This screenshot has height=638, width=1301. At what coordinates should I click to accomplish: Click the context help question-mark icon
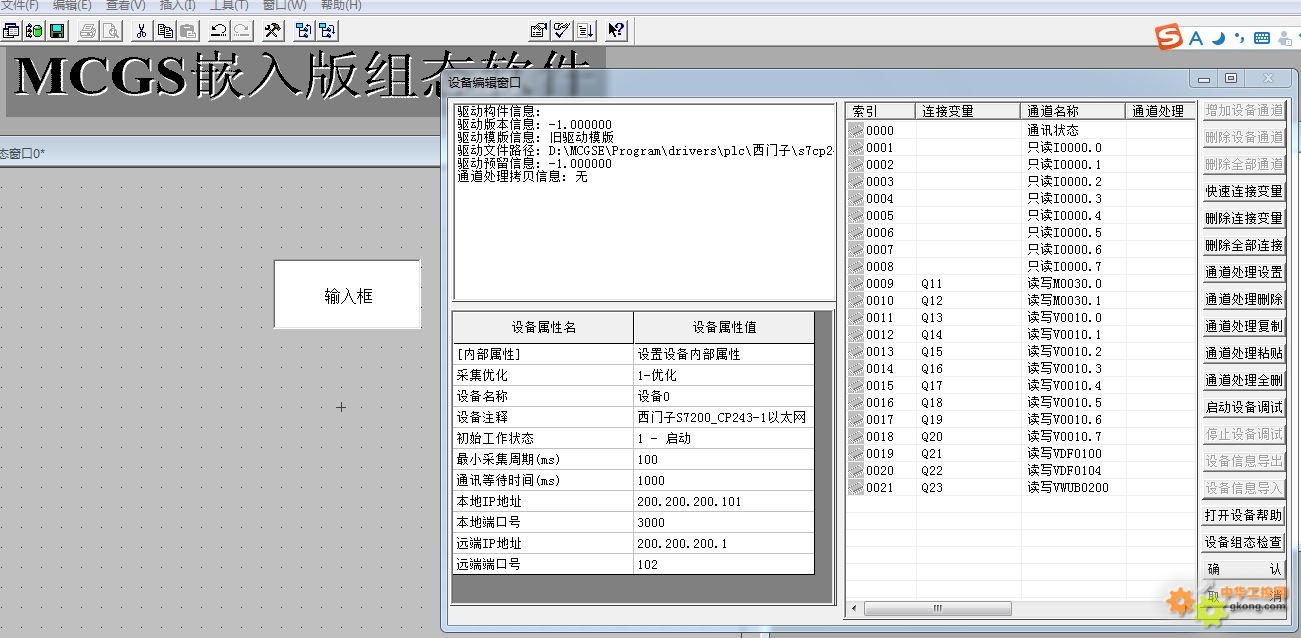click(x=617, y=30)
